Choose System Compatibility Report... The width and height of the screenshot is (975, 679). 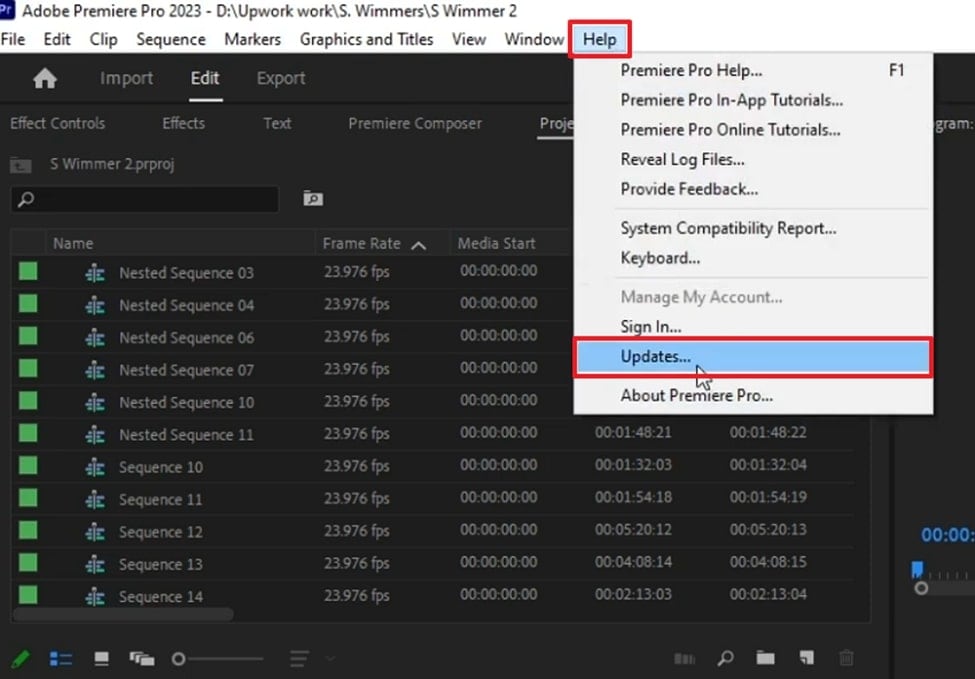pos(752,228)
